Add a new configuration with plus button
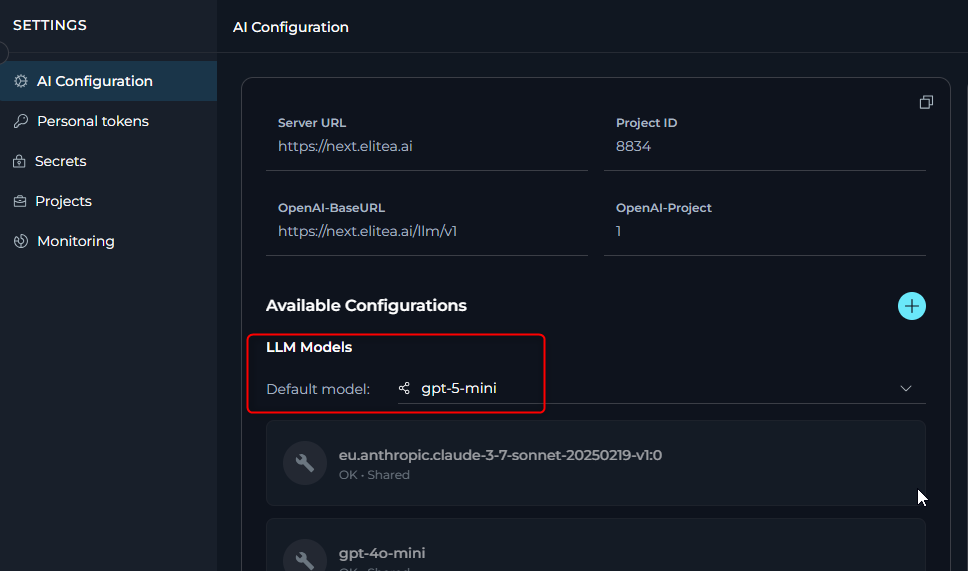 911,306
